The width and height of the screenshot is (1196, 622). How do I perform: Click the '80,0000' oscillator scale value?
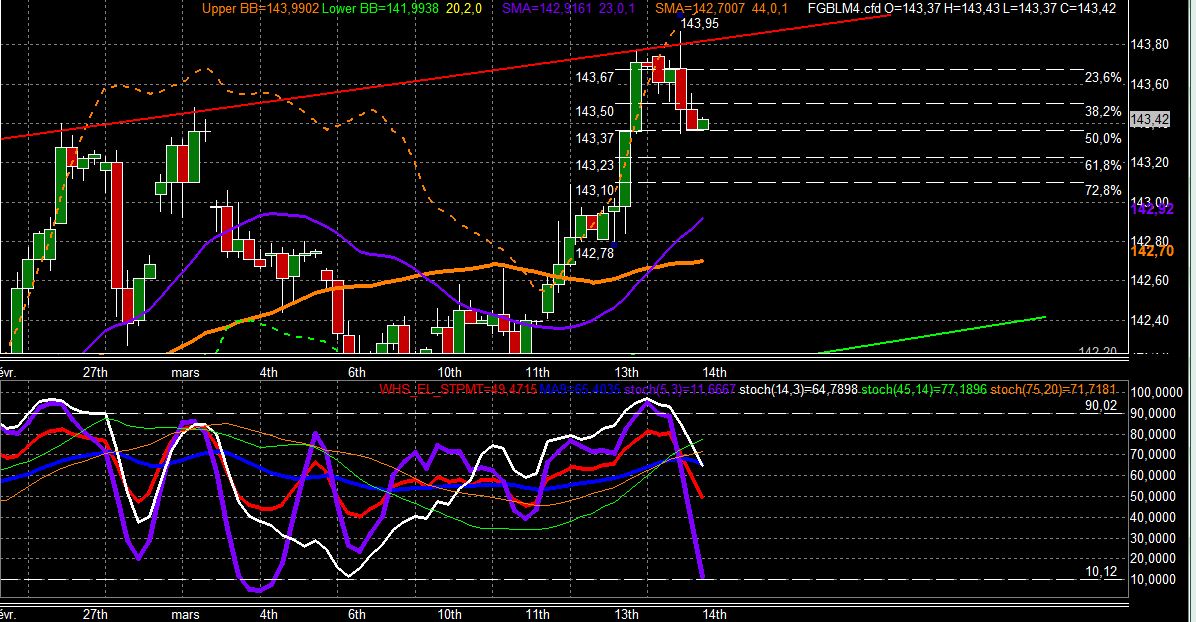[1153, 434]
